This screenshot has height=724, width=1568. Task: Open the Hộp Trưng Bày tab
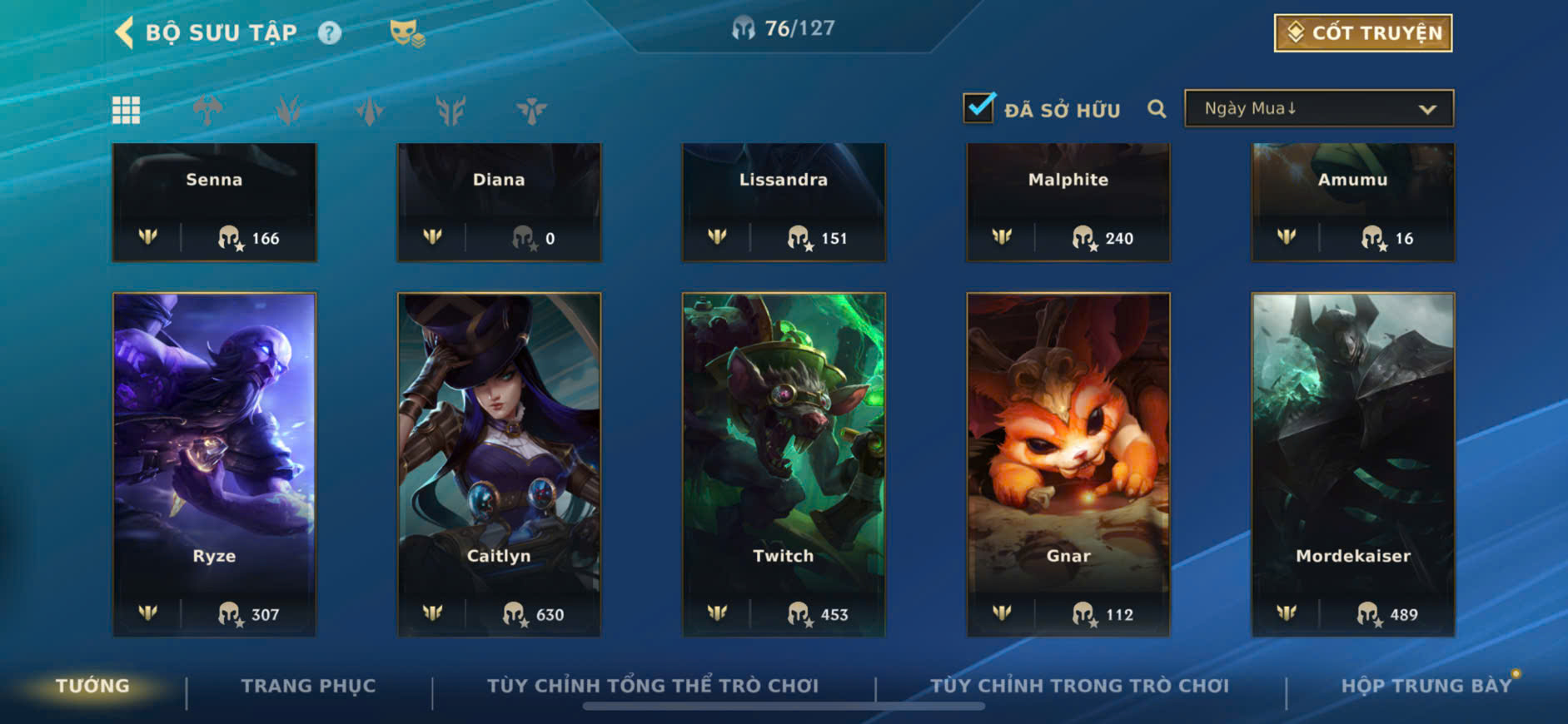click(x=1426, y=686)
